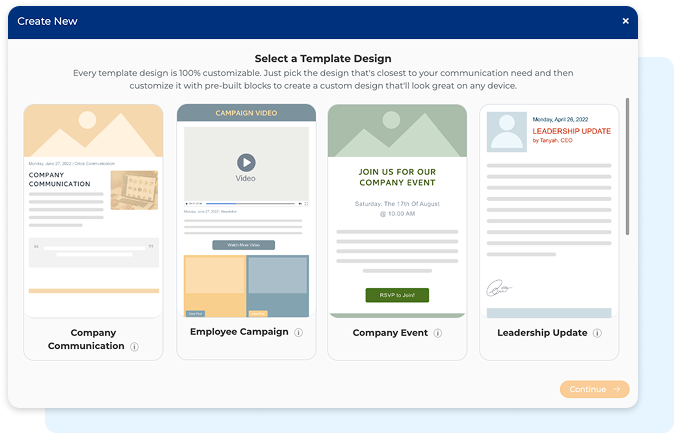The height and width of the screenshot is (433, 674).
Task: Click the laptop photo in Company Communication
Action: (134, 190)
